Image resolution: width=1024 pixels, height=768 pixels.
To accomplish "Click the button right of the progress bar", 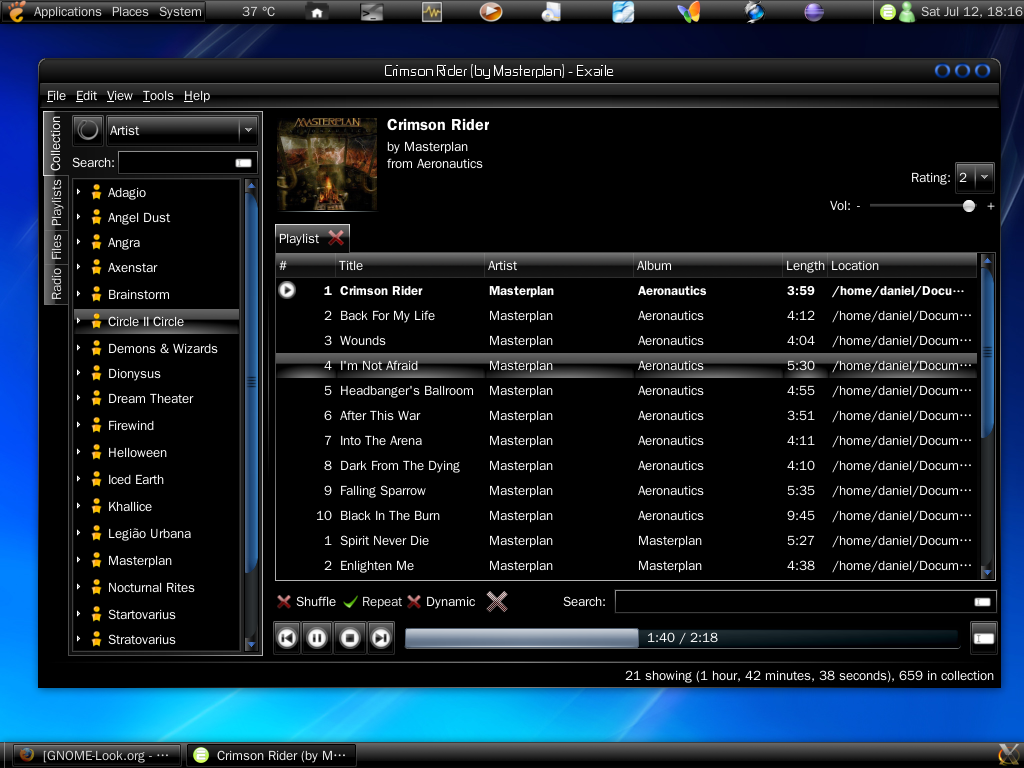I will pos(984,638).
